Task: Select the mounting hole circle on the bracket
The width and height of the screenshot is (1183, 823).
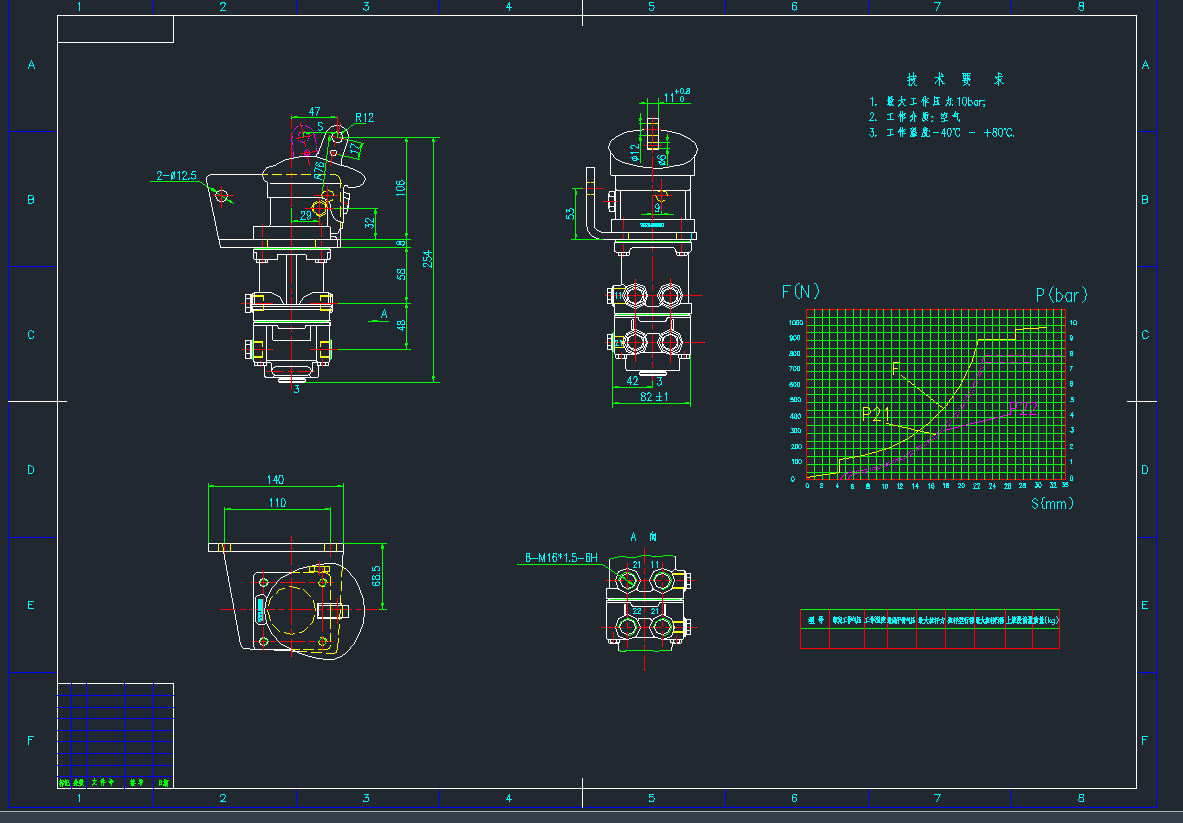Action: 222,196
